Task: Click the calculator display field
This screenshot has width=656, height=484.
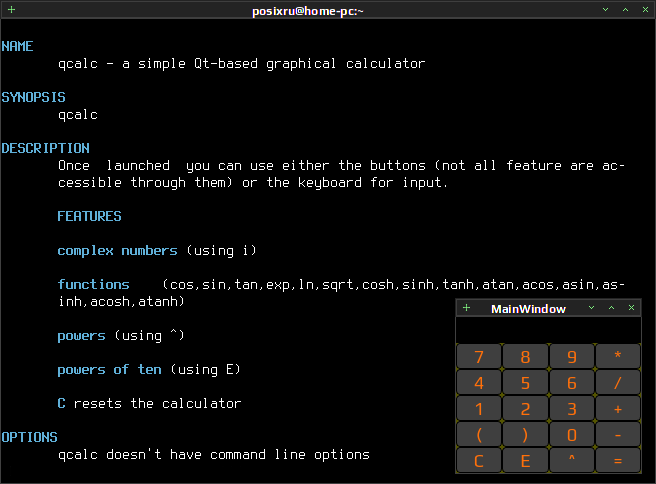Action: tap(548, 330)
